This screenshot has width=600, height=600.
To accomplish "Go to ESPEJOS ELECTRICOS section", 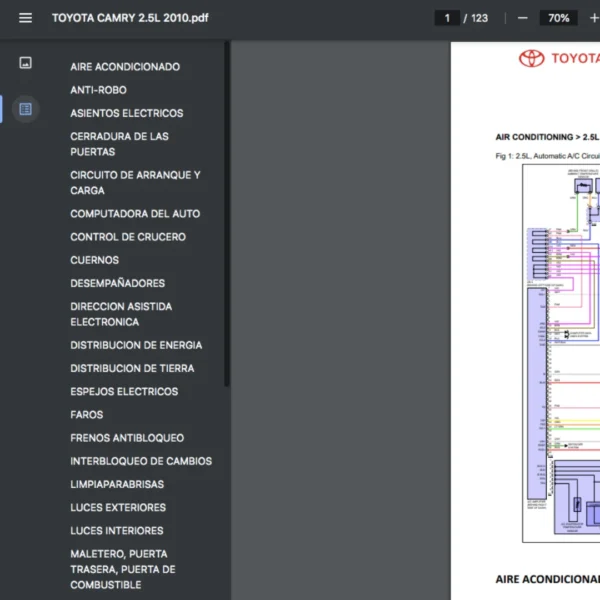I will click(124, 391).
